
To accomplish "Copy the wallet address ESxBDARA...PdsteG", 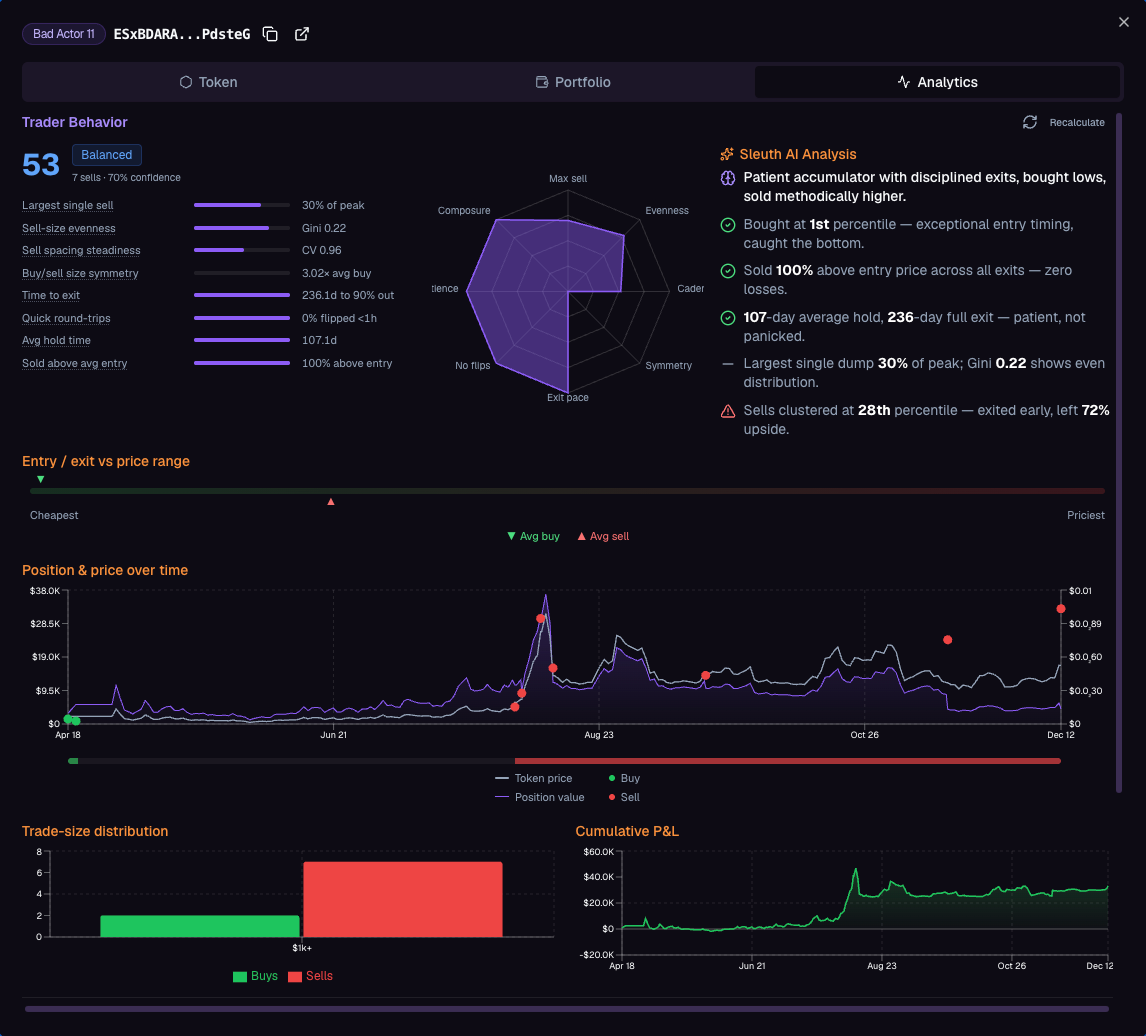I will click(x=270, y=34).
